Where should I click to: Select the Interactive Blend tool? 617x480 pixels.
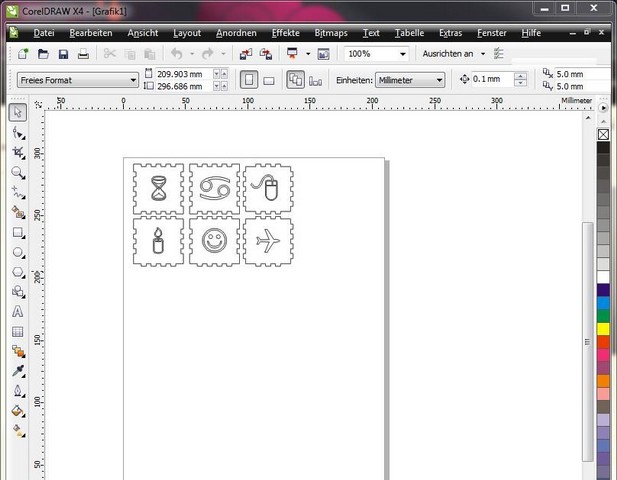click(x=18, y=351)
